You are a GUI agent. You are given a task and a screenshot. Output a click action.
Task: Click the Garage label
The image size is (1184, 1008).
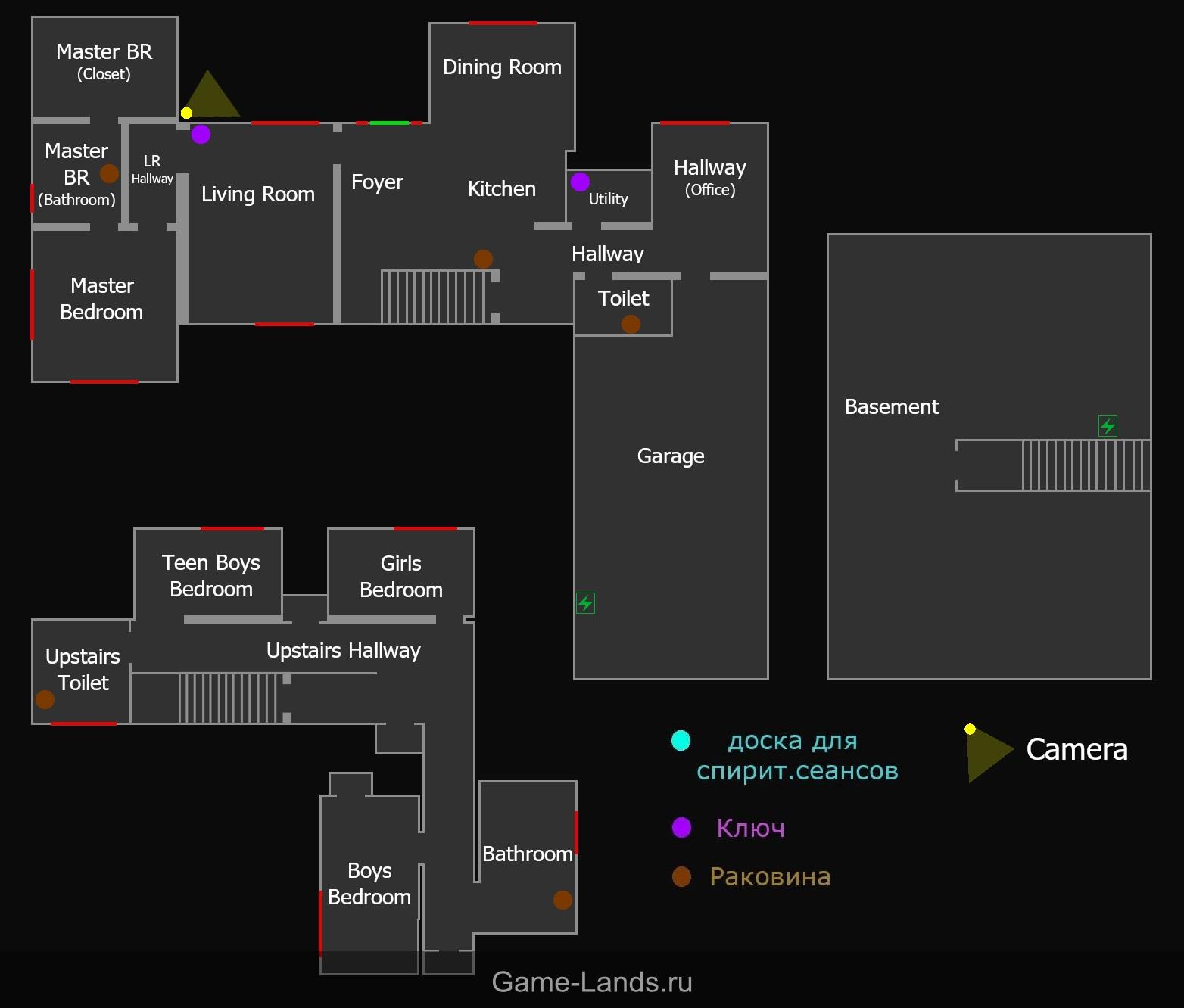point(671,456)
